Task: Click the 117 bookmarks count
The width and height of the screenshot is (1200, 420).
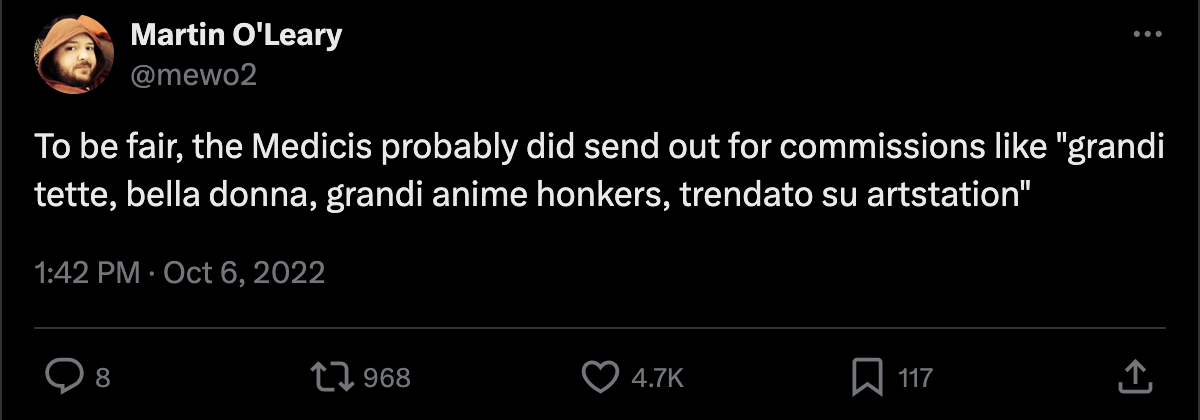Action: click(914, 378)
